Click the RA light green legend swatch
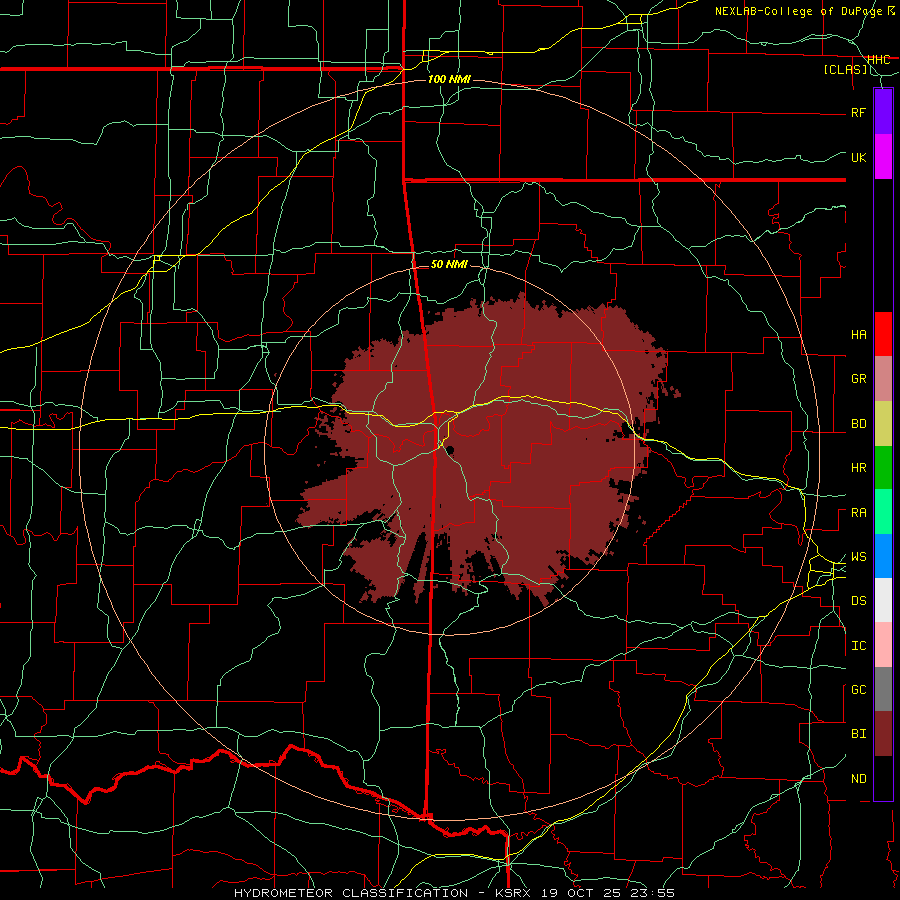900x900 pixels. click(883, 512)
